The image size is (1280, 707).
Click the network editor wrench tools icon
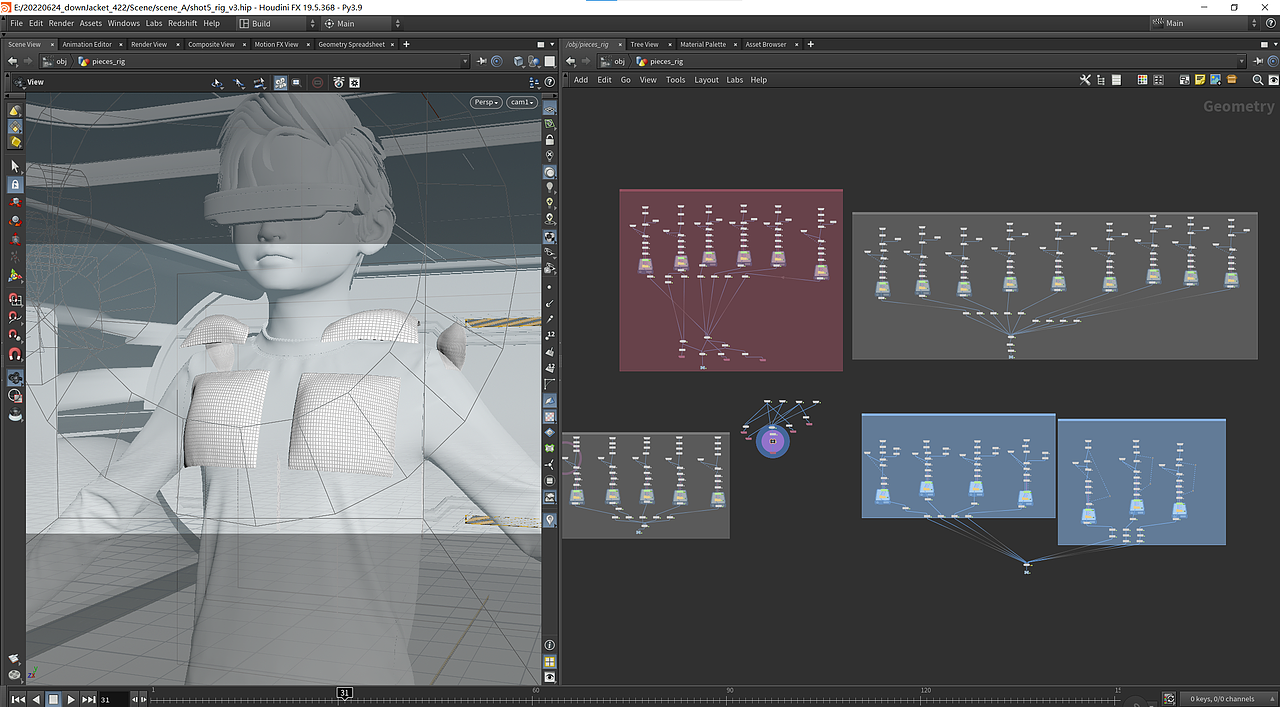1085,80
